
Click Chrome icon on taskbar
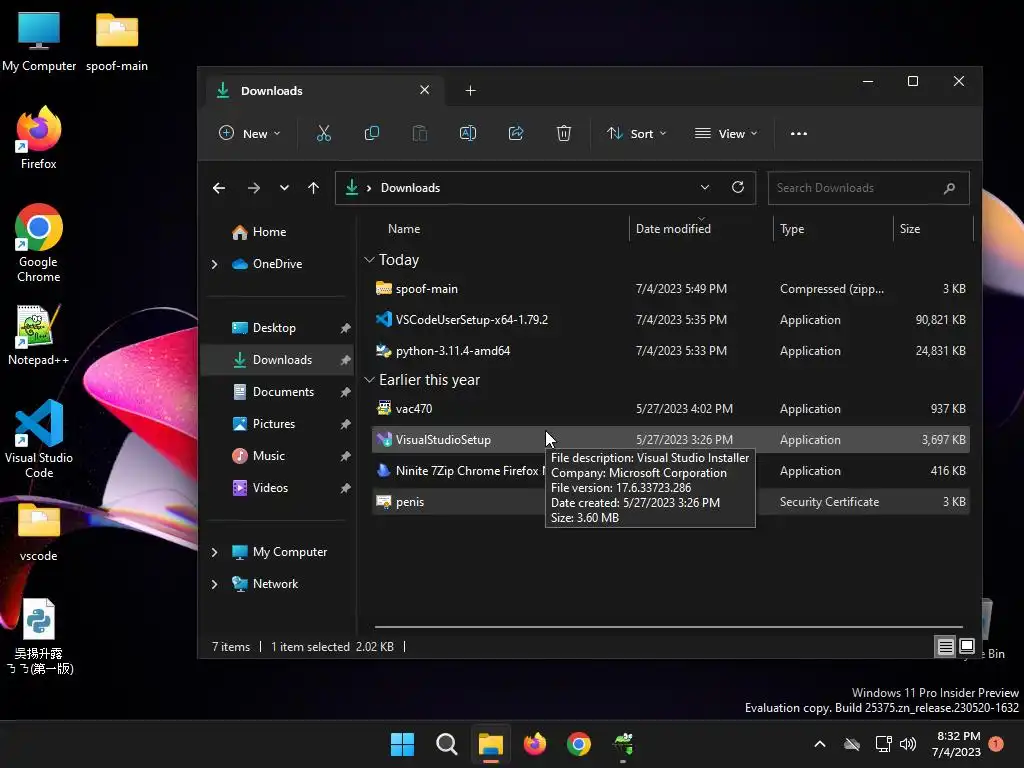pyautogui.click(x=579, y=744)
